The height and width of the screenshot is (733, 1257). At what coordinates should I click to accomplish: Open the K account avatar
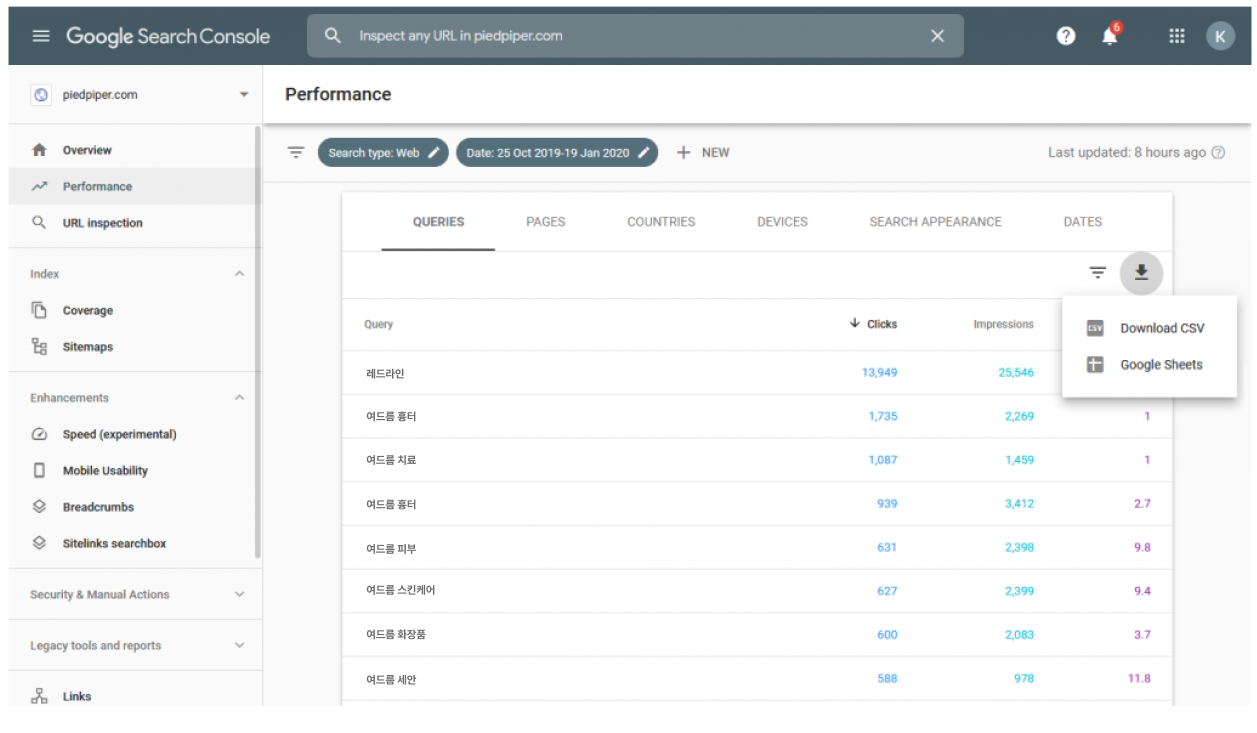[x=1220, y=36]
